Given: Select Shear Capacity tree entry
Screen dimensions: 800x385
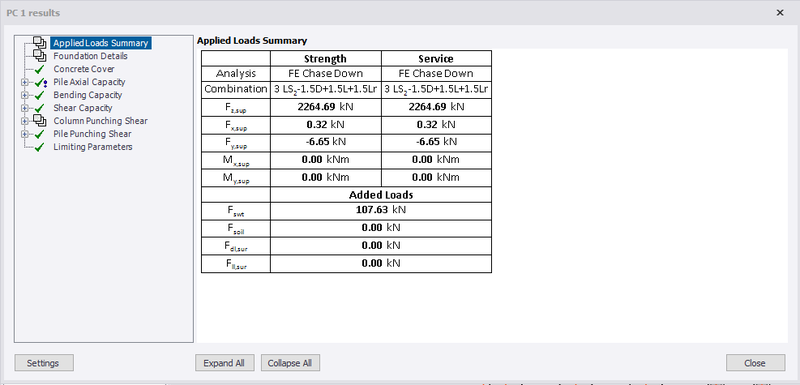Looking at the screenshot, I should (x=83, y=108).
